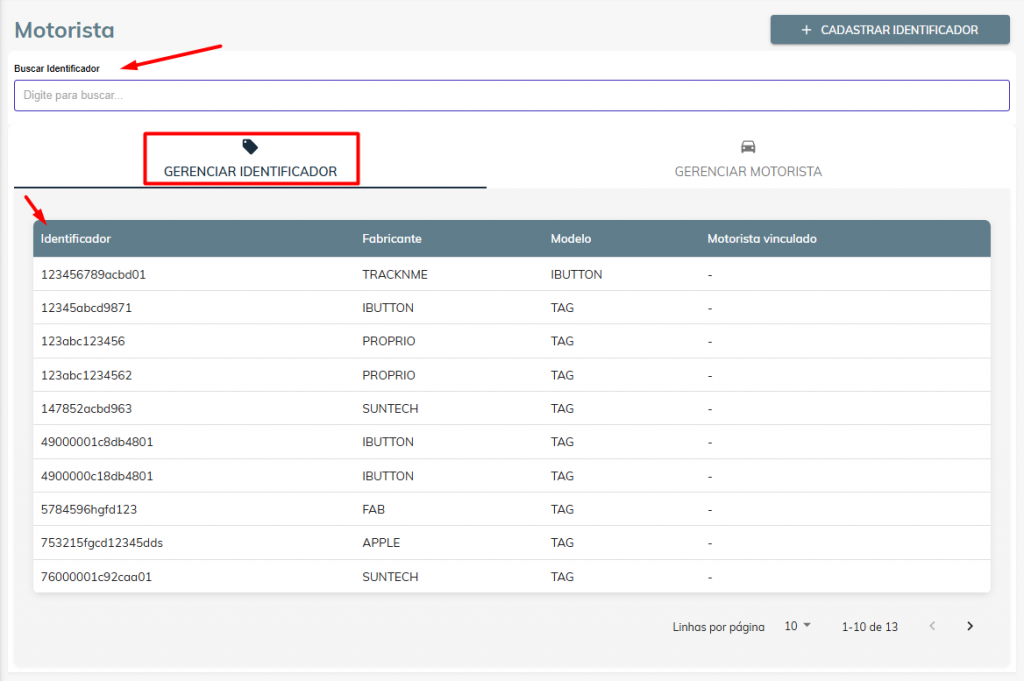Click the tag icon above Gerenciar Identificador
Screen dimensions: 1024x681
point(250,146)
